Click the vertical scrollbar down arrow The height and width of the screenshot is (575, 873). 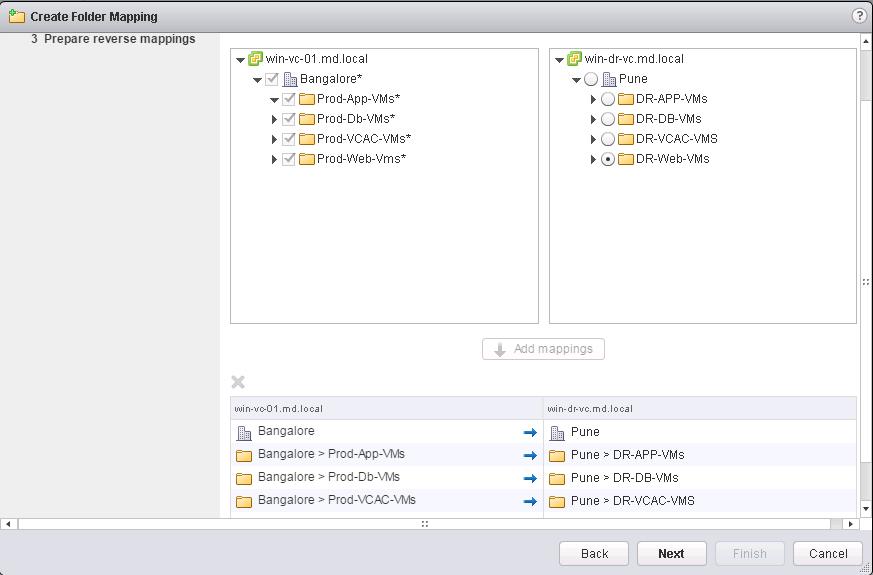click(x=866, y=508)
